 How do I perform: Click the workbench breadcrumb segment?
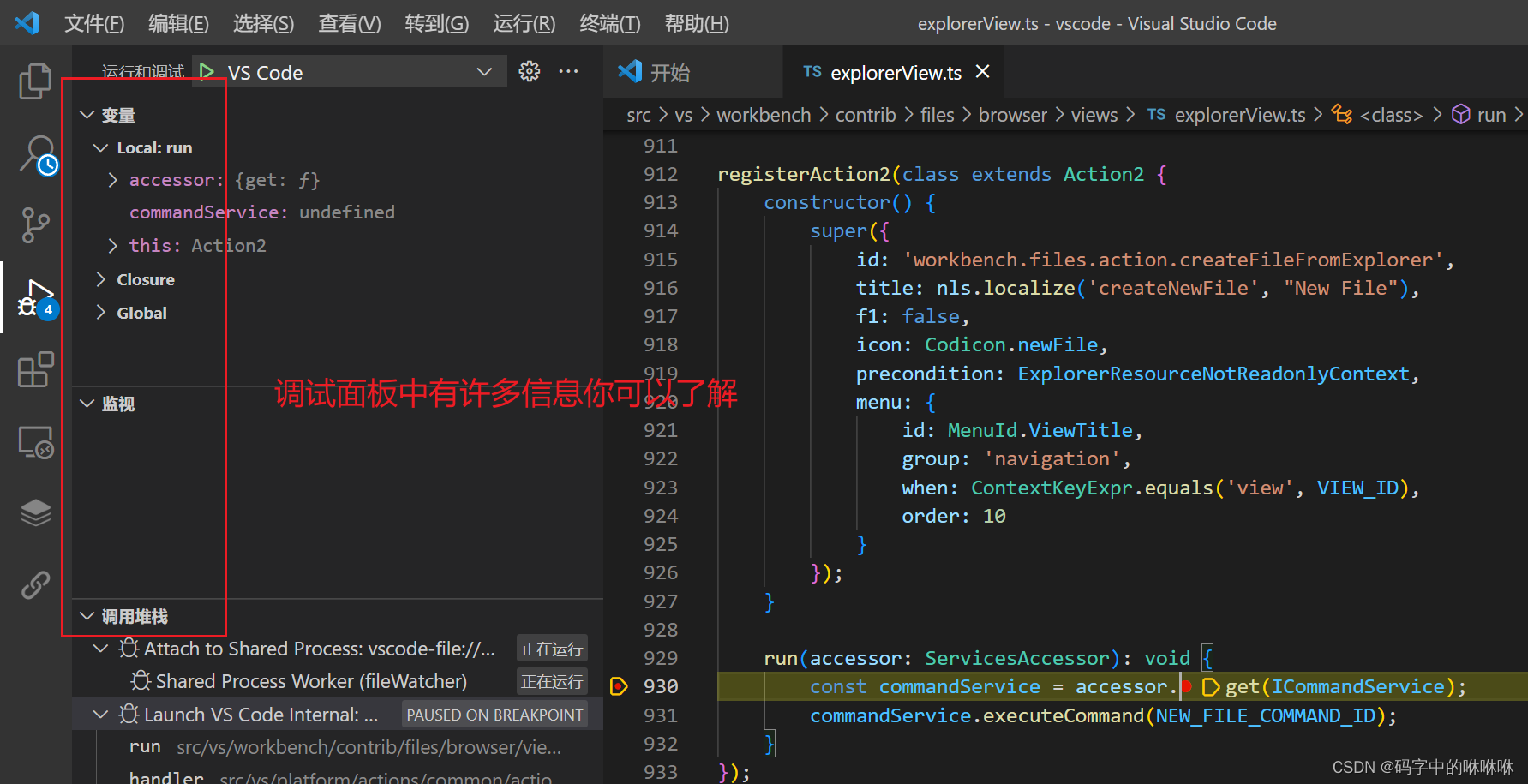tap(764, 115)
